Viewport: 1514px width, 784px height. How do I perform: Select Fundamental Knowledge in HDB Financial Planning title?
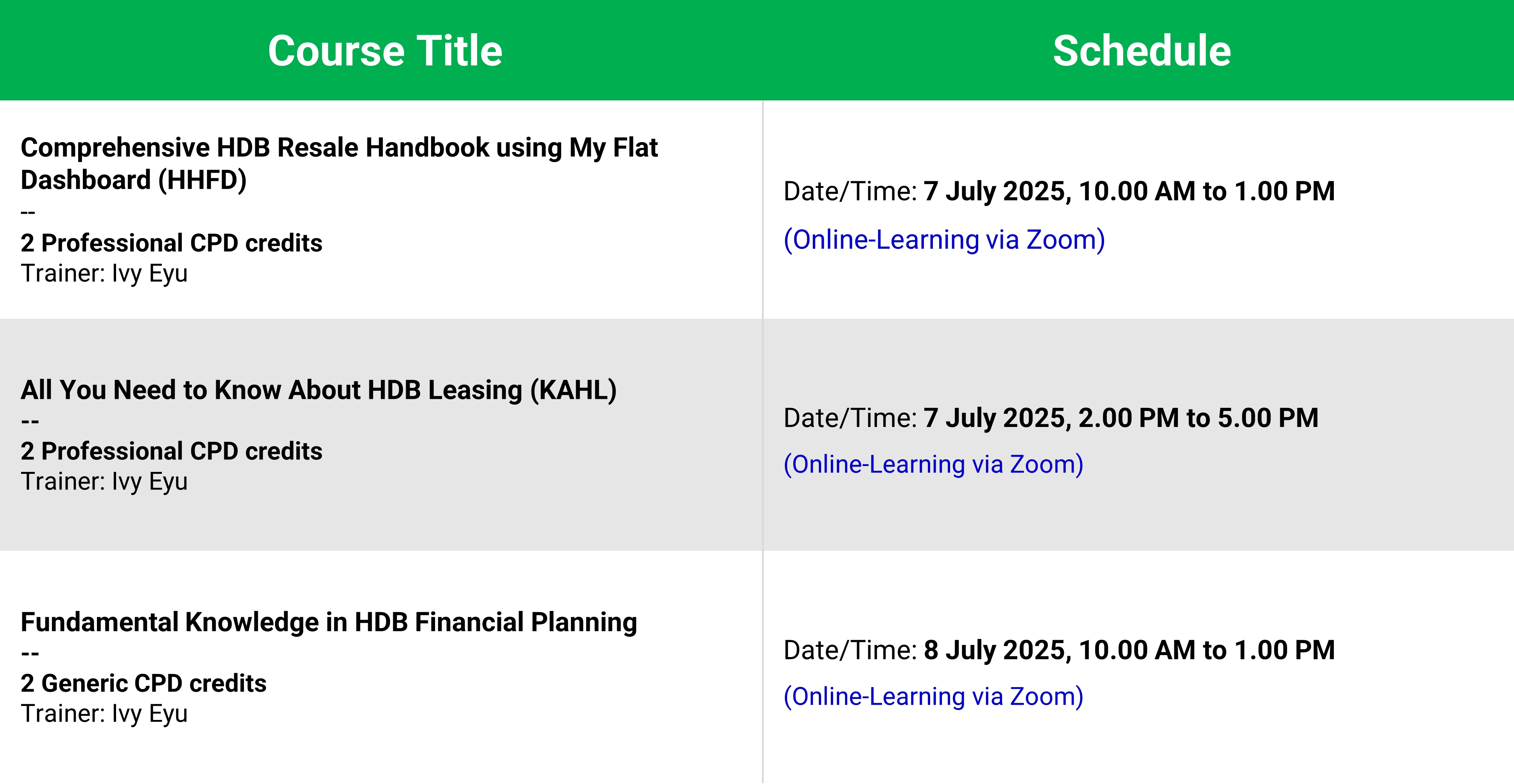coord(329,623)
